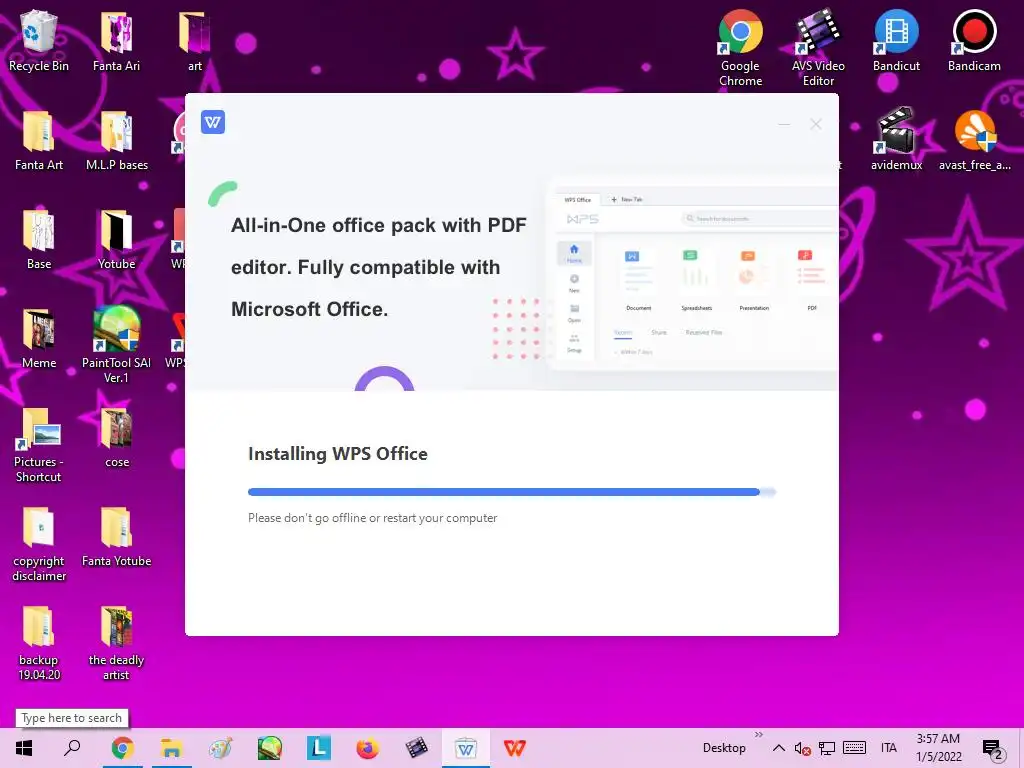Open the Bandicam desktop shortcut

pyautogui.click(x=974, y=40)
